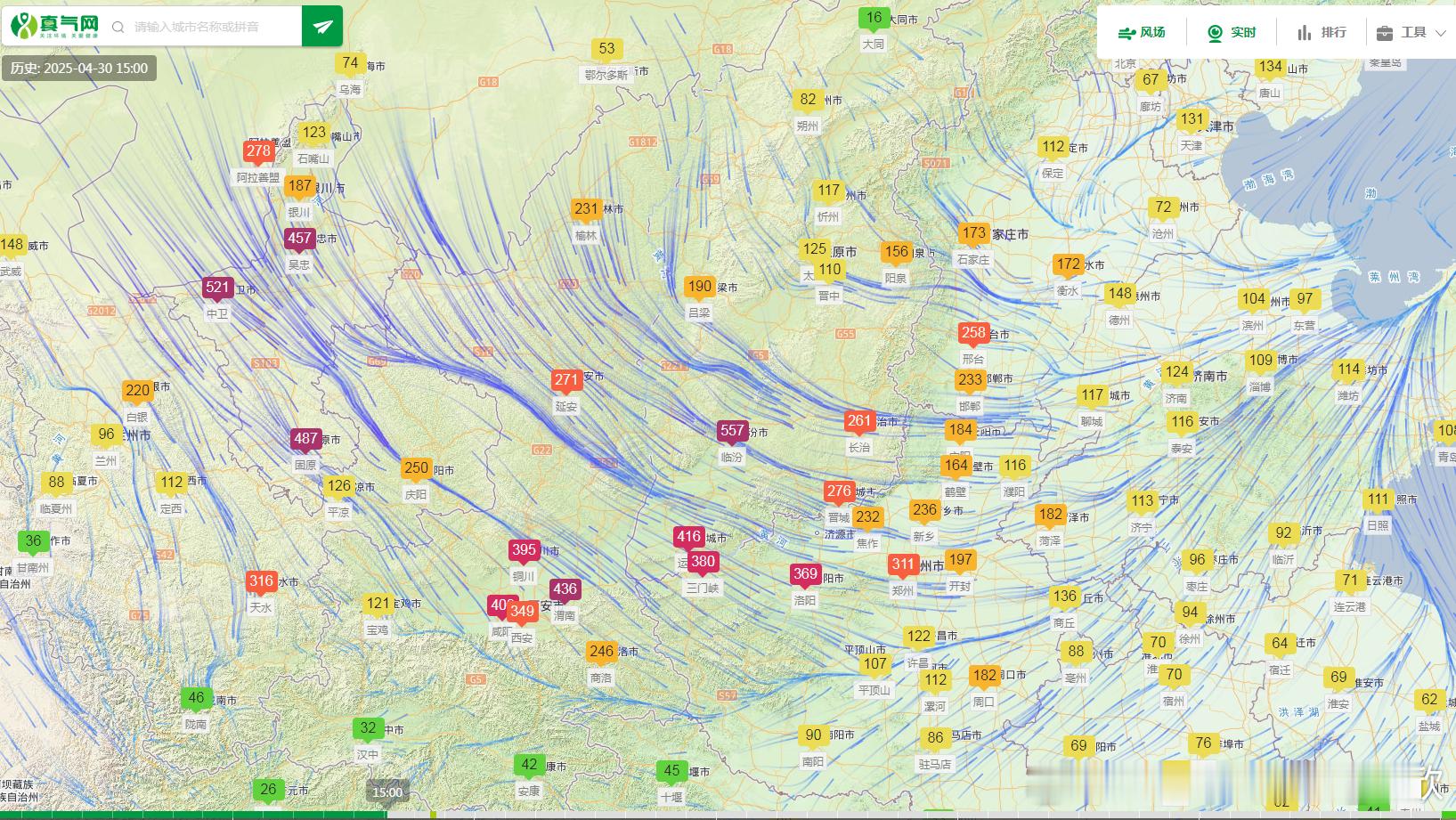Select the 233 邯郸 AQI marker
The height and width of the screenshot is (820, 1456).
point(970,379)
